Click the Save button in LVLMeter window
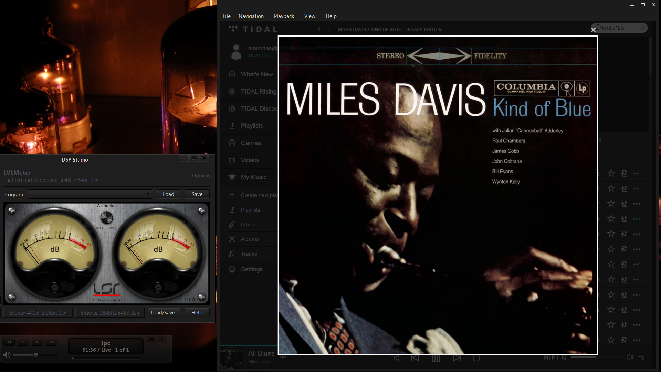This screenshot has width=661, height=372. [x=197, y=194]
